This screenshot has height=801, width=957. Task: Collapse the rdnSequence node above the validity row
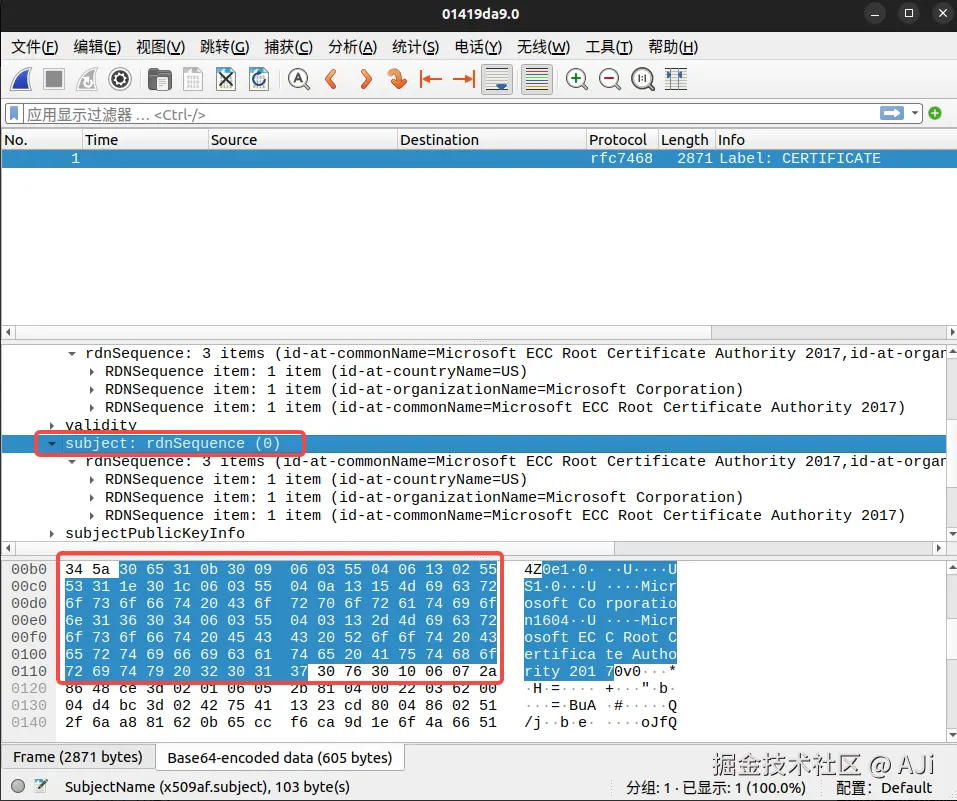pos(72,353)
